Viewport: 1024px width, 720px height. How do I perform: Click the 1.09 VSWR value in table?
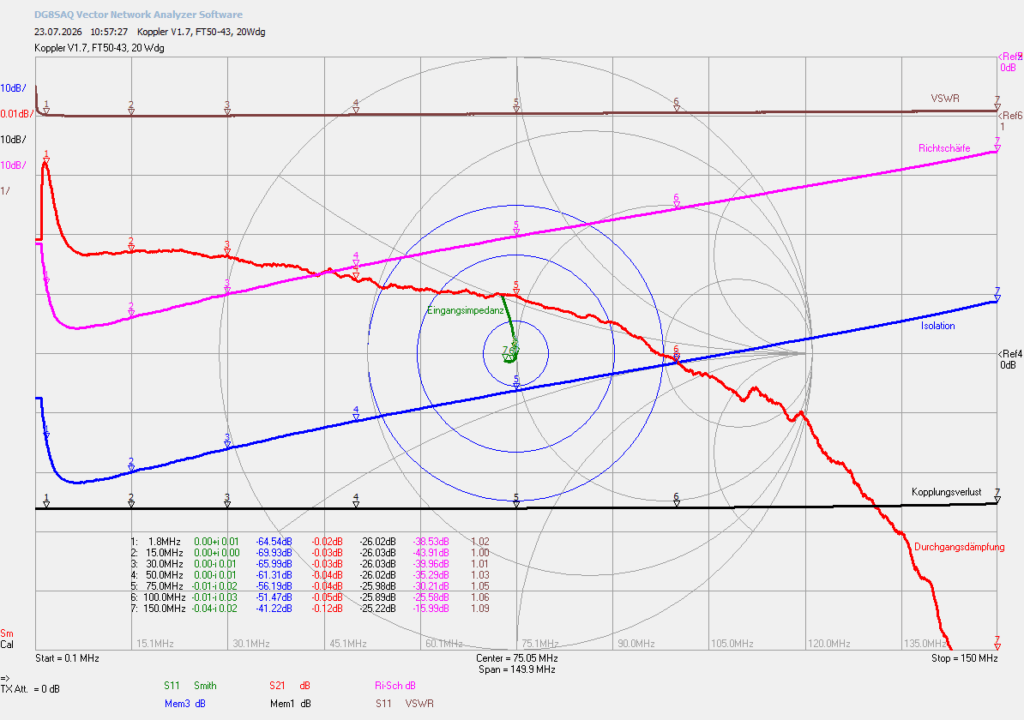pyautogui.click(x=480, y=608)
